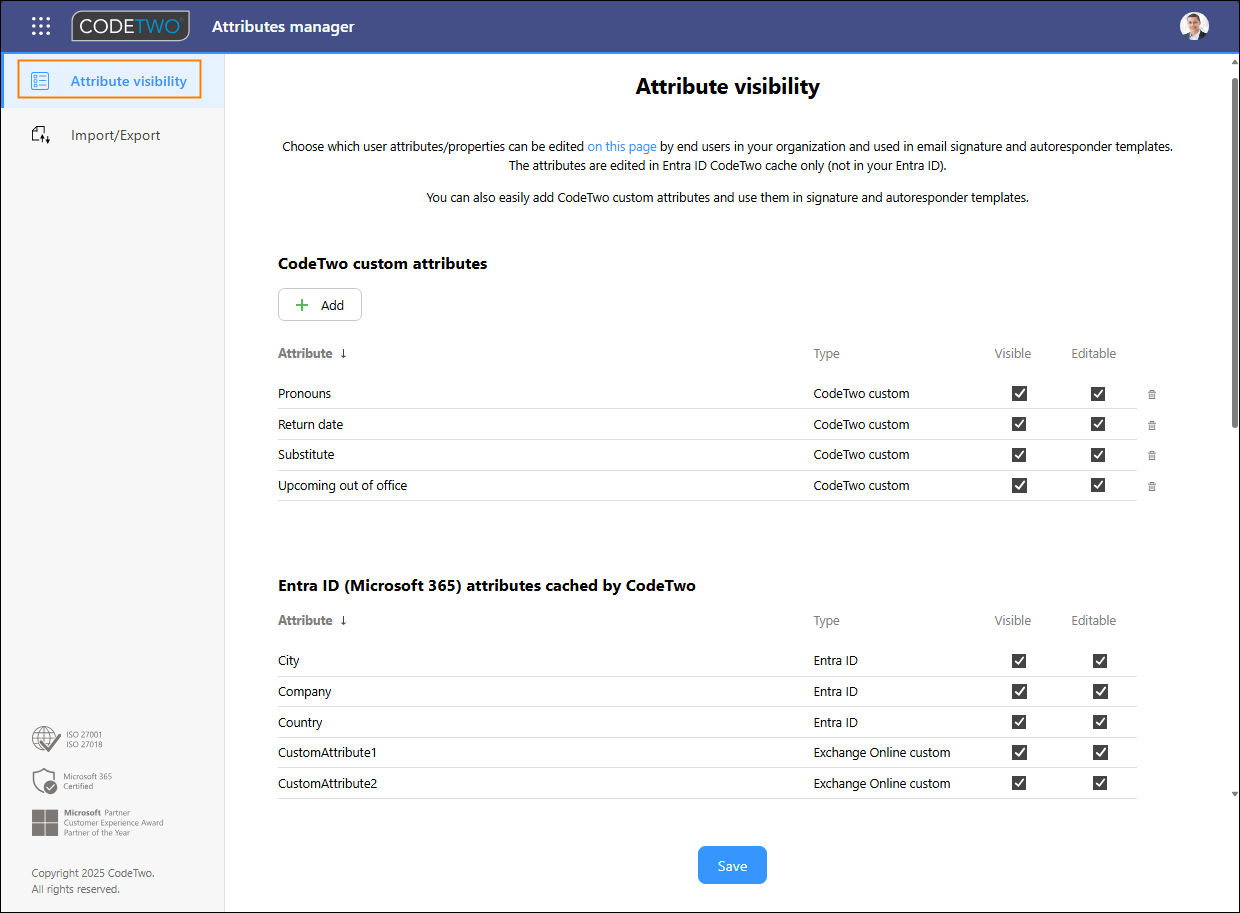Select the Return date attribute name

pyautogui.click(x=310, y=425)
